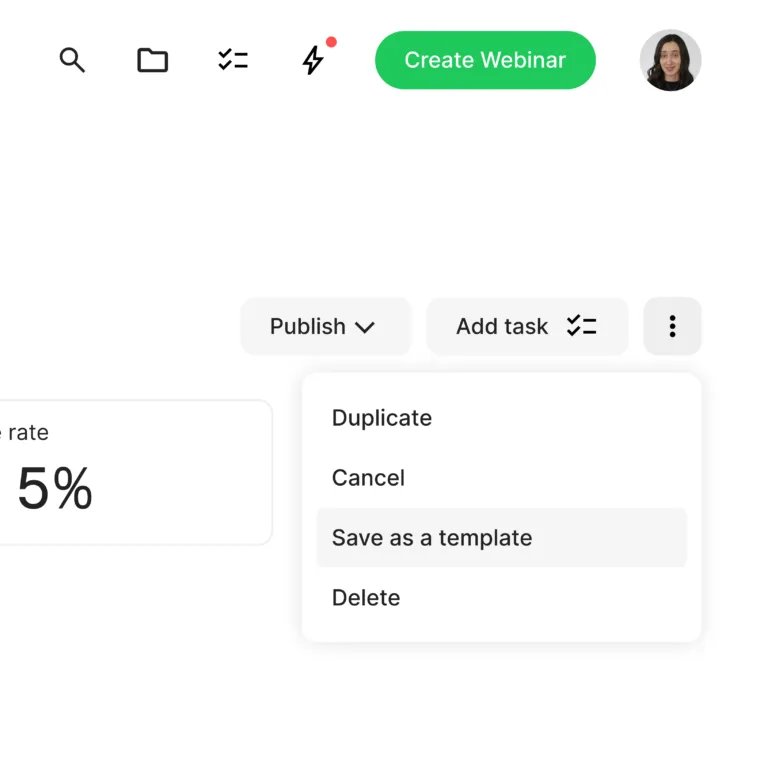Click the rate card showing 5%
Screen dimensions: 760x760
[x=136, y=473]
